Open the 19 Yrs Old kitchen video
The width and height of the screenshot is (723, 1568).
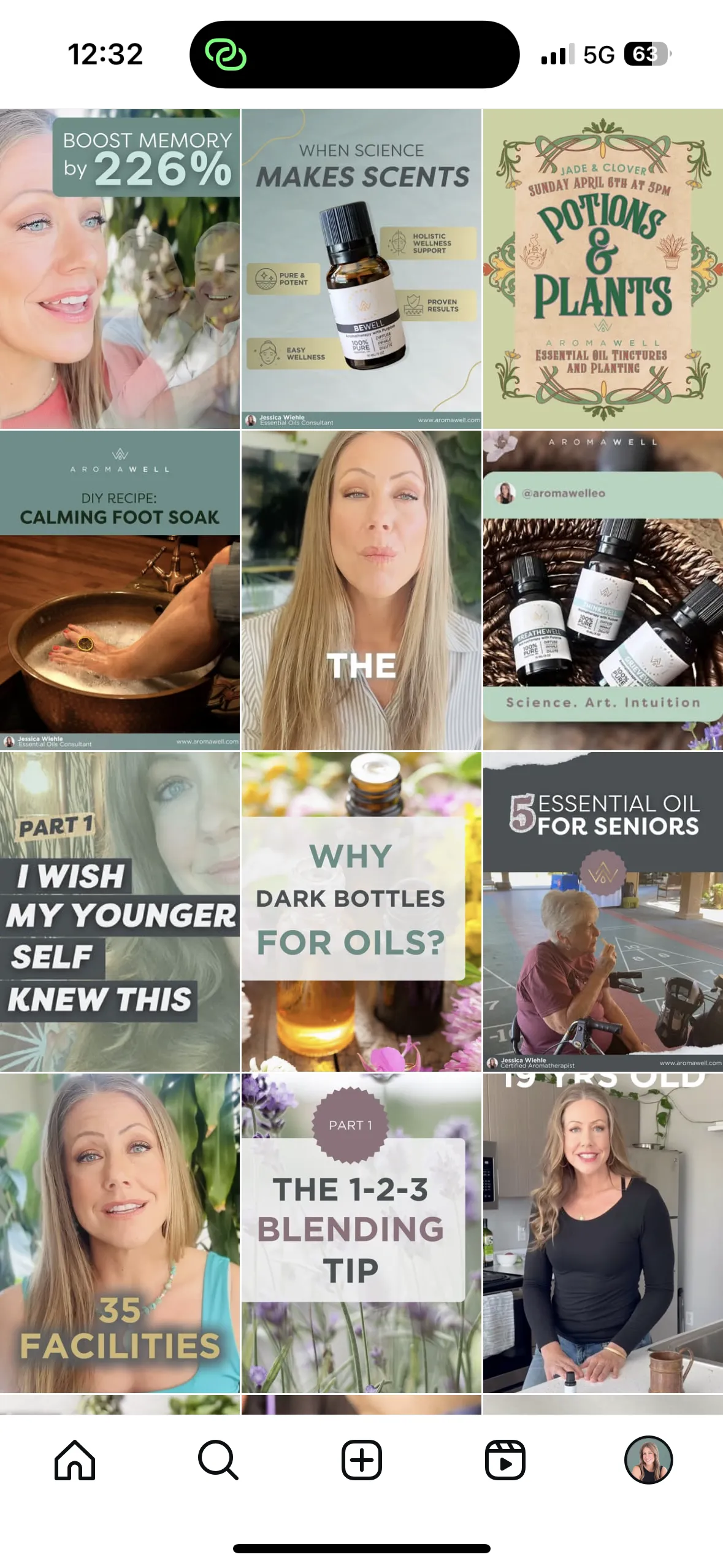603,1233
